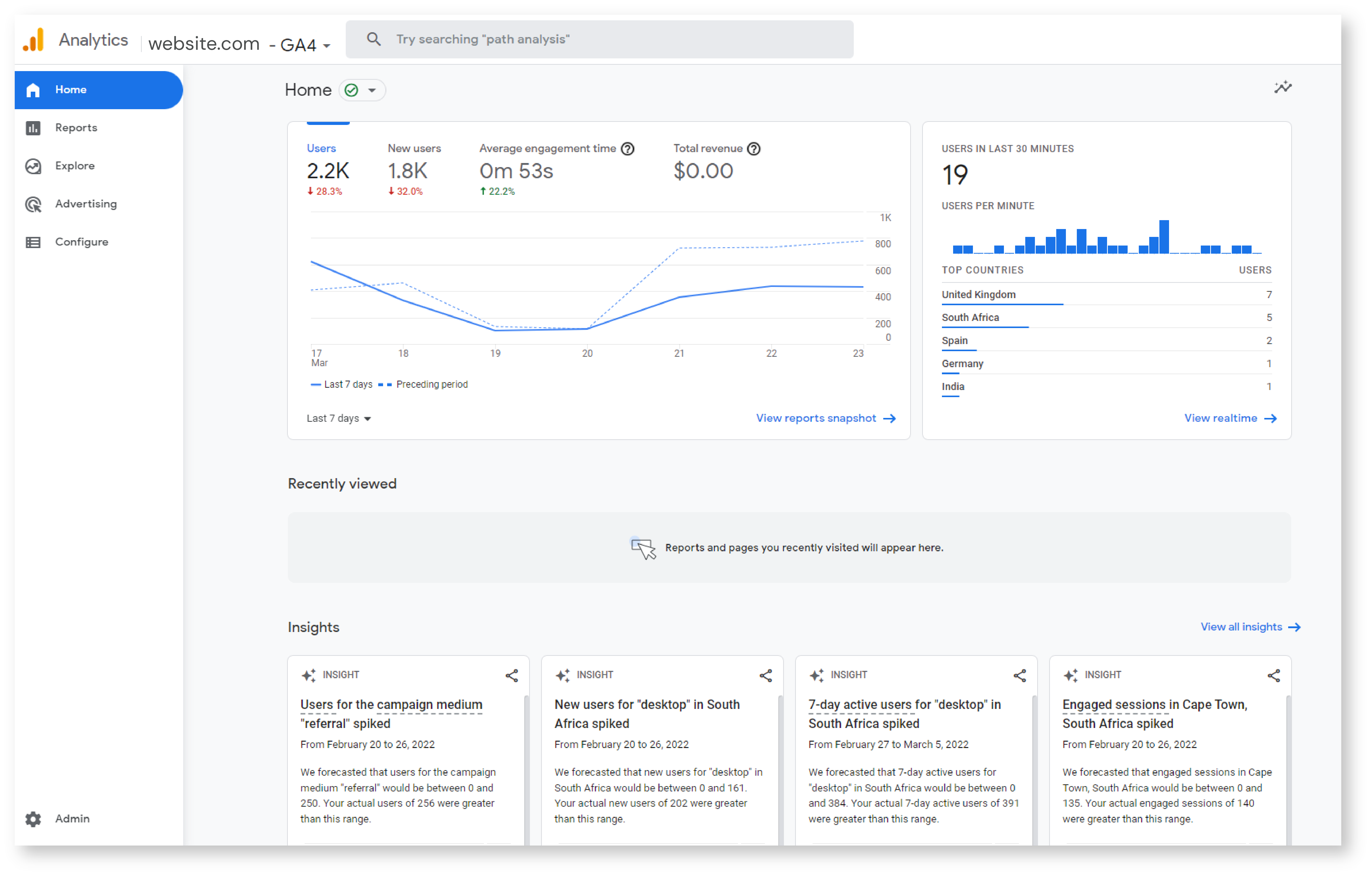Open insight 7-day active users for desktop
Image resolution: width=1372 pixels, height=876 pixels.
904,714
